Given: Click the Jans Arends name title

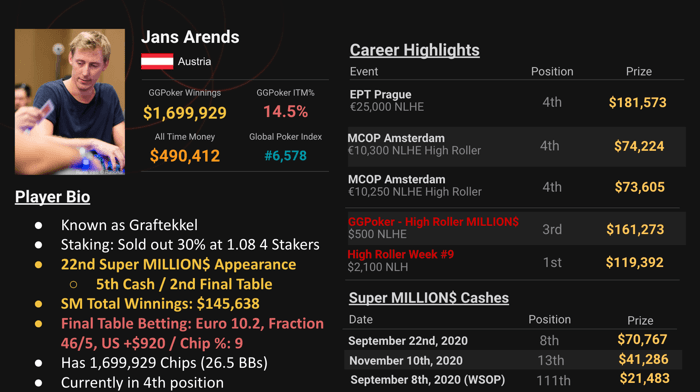Looking at the screenshot, I should pyautogui.click(x=190, y=37).
